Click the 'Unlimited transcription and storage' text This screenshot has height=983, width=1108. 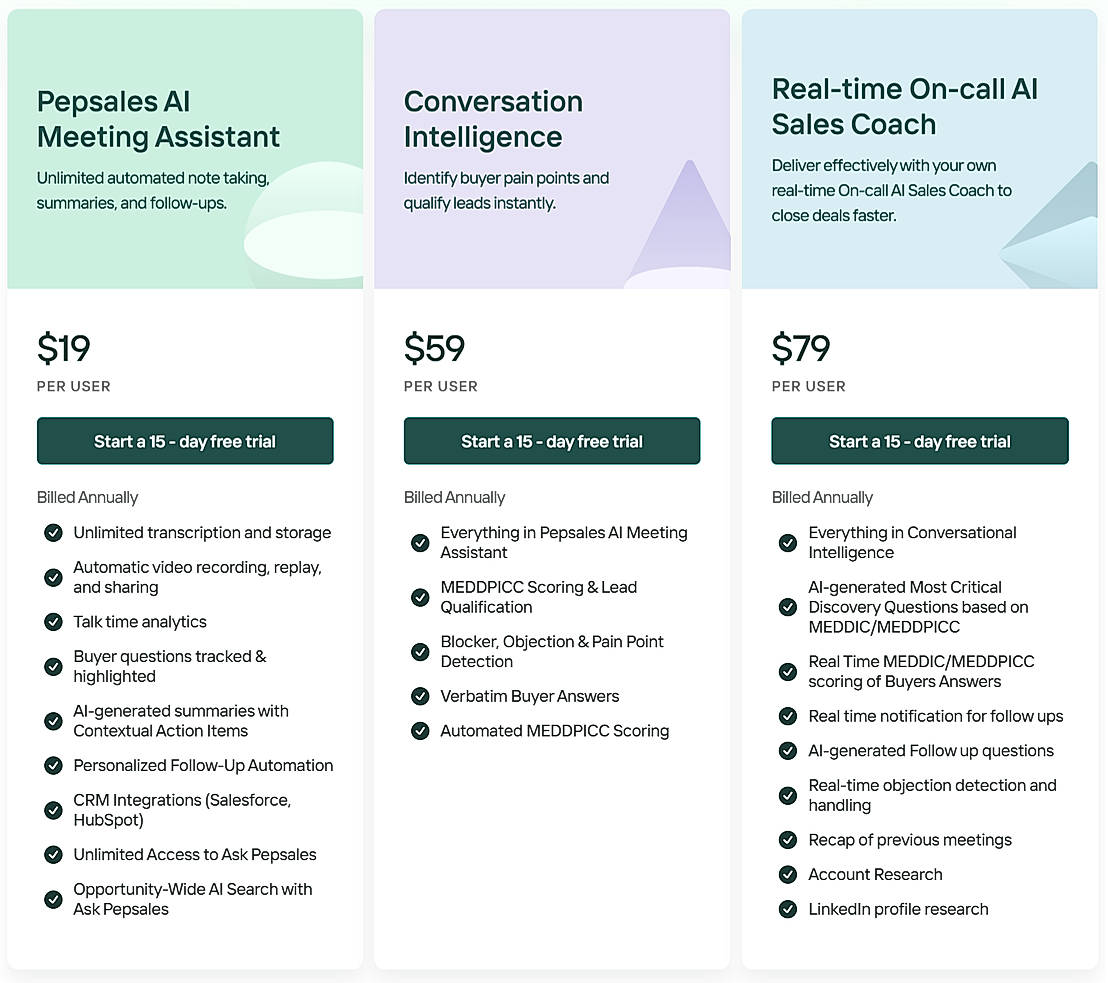click(x=202, y=533)
